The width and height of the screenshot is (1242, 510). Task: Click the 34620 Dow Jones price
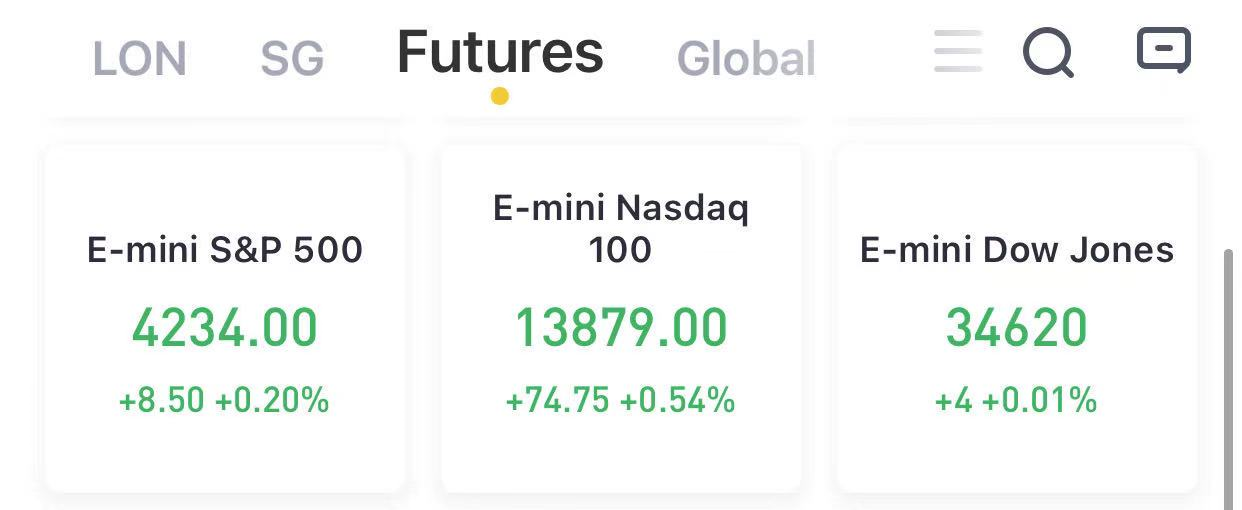1017,328
